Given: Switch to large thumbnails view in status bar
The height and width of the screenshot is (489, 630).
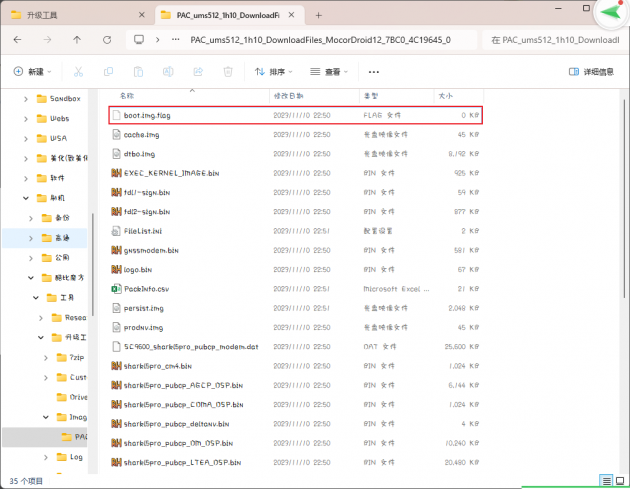Looking at the screenshot, I should [620, 481].
